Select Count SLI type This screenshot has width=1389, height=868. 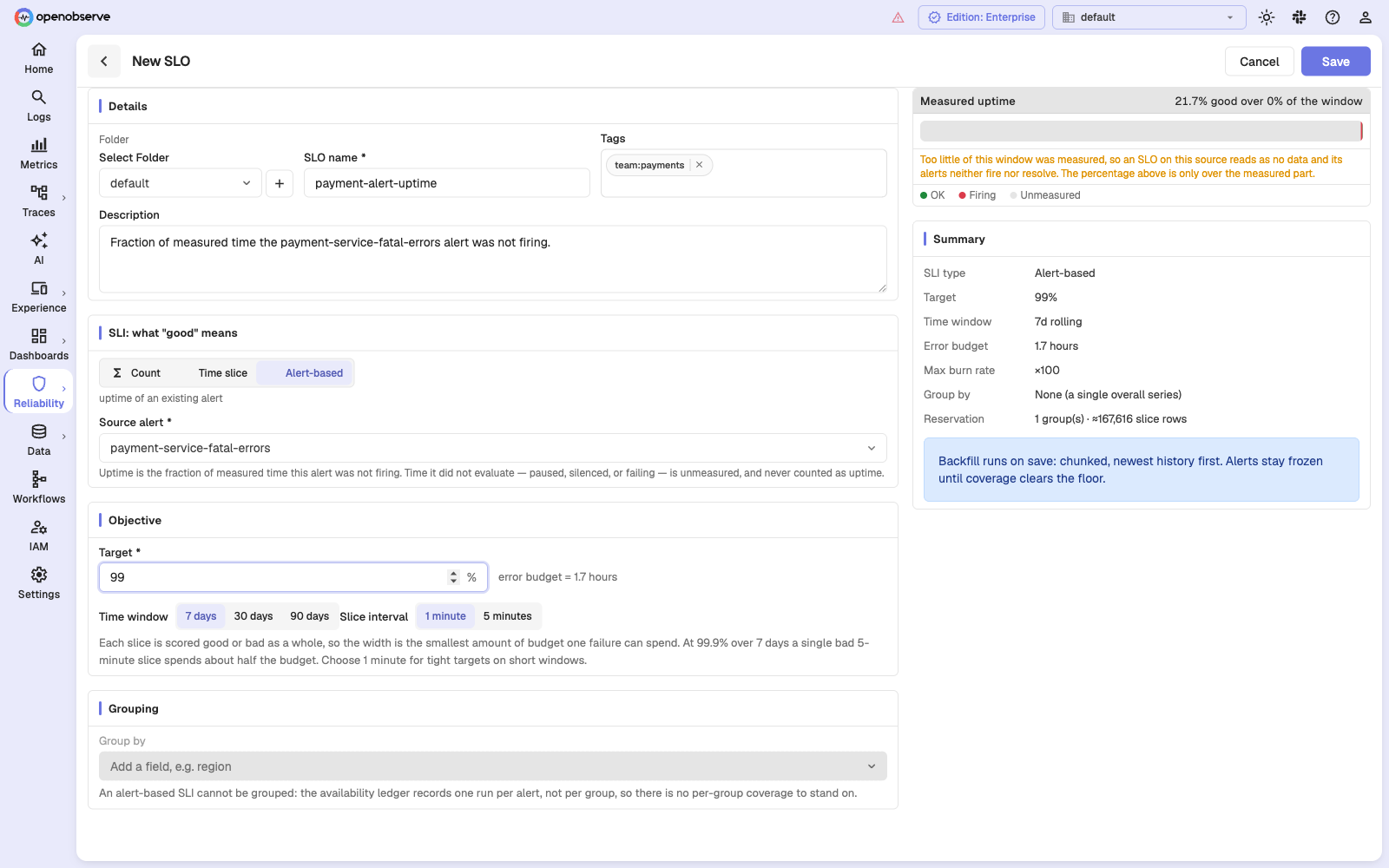pyautogui.click(x=136, y=373)
